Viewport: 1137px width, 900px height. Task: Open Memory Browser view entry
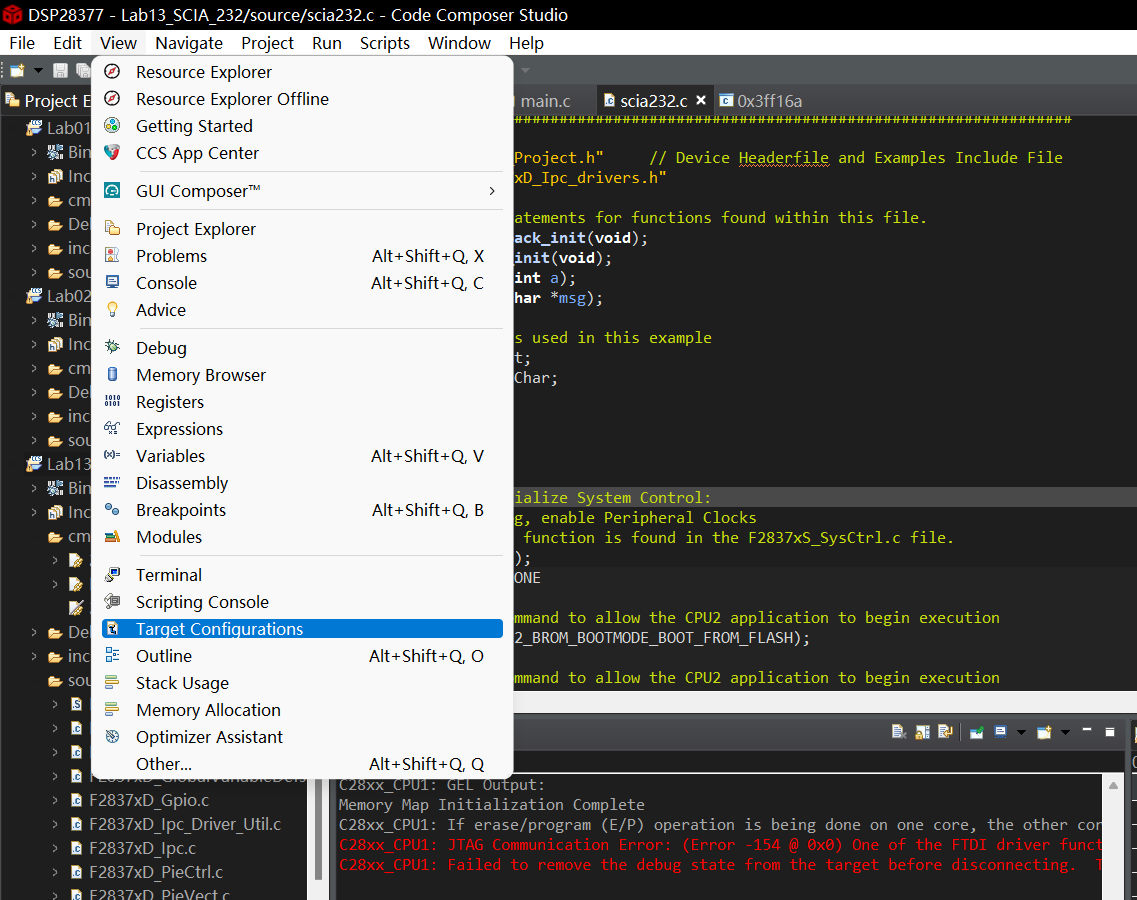point(201,375)
